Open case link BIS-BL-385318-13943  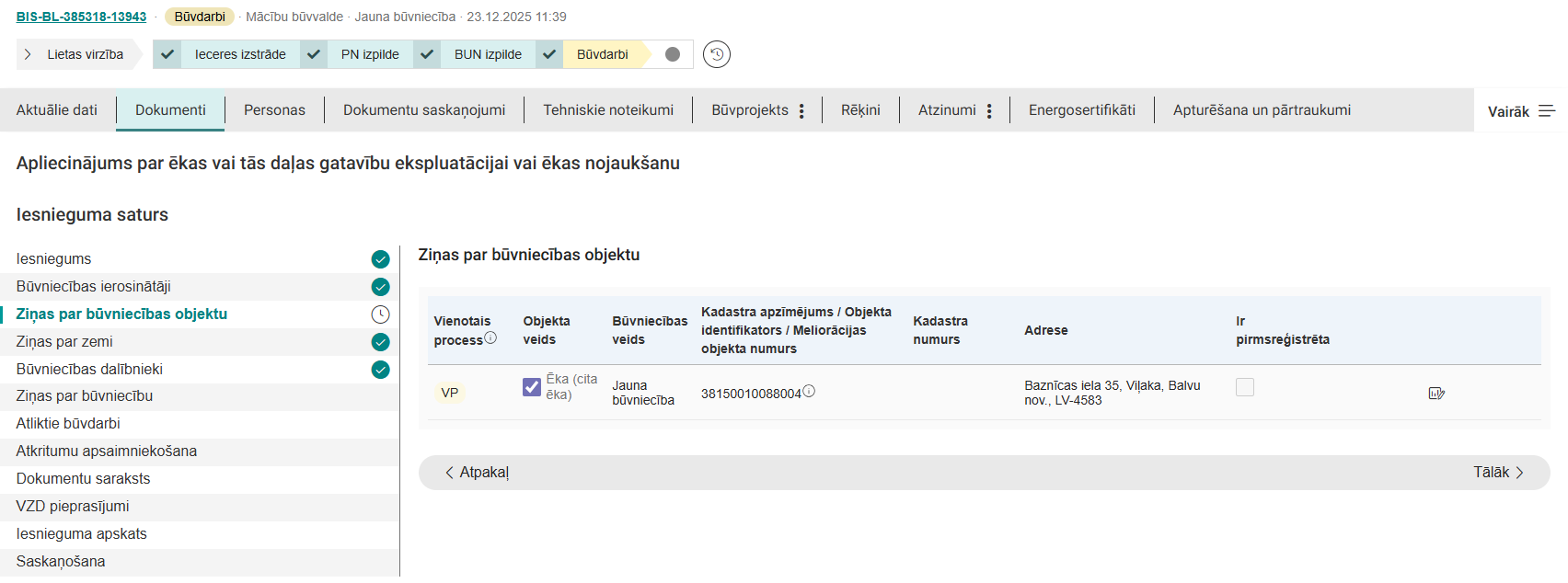(x=81, y=17)
